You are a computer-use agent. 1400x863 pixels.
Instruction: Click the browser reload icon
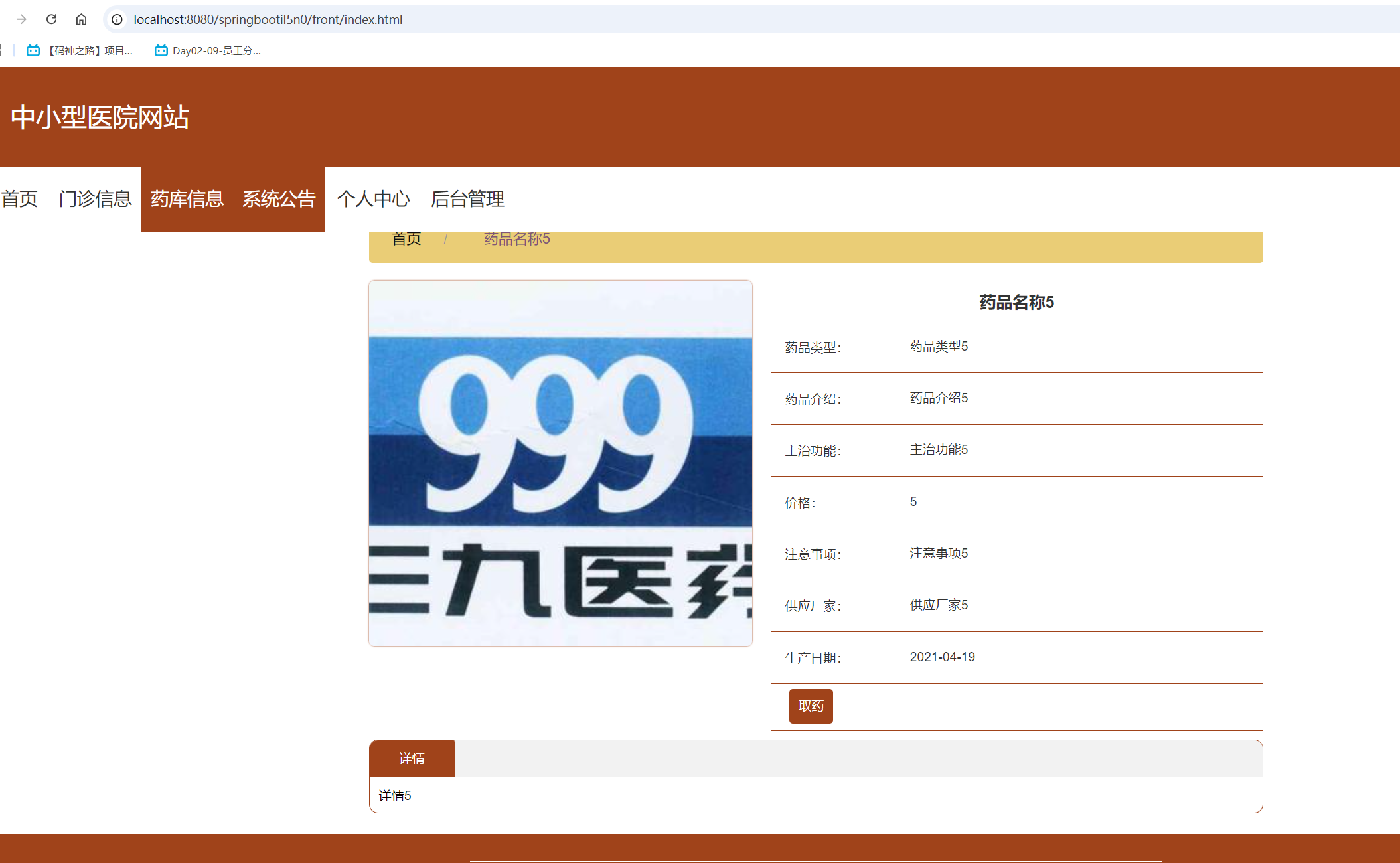[x=52, y=19]
